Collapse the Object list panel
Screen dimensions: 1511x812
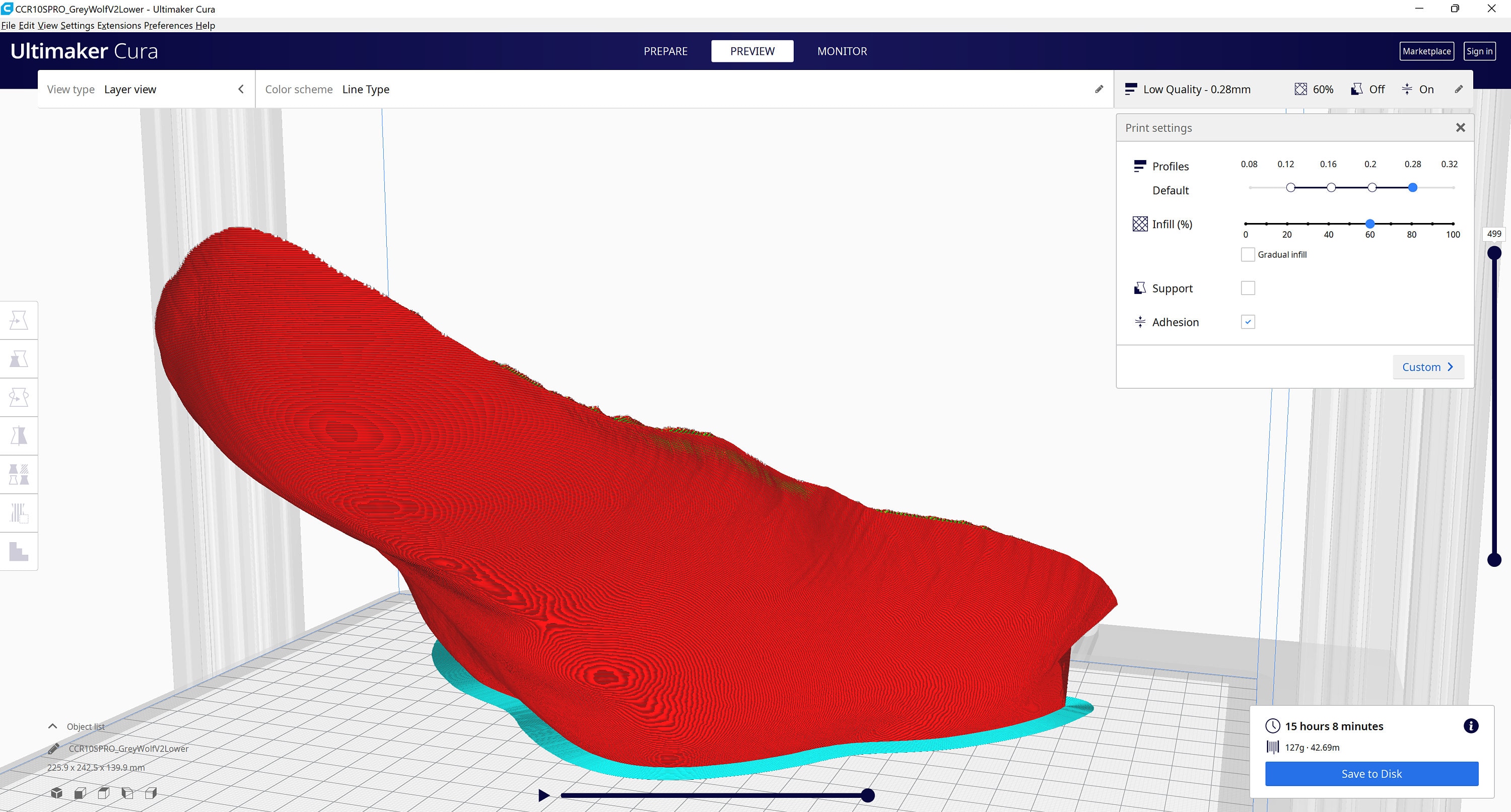click(52, 726)
